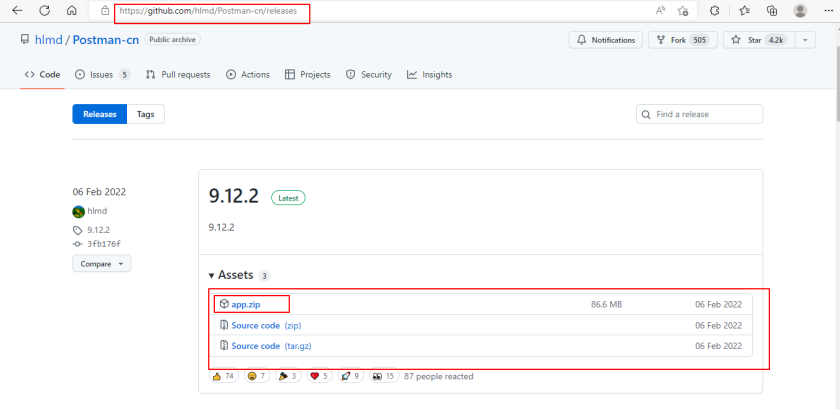The width and height of the screenshot is (840, 409).
Task: Open the browser profile avatar
Action: (x=800, y=10)
